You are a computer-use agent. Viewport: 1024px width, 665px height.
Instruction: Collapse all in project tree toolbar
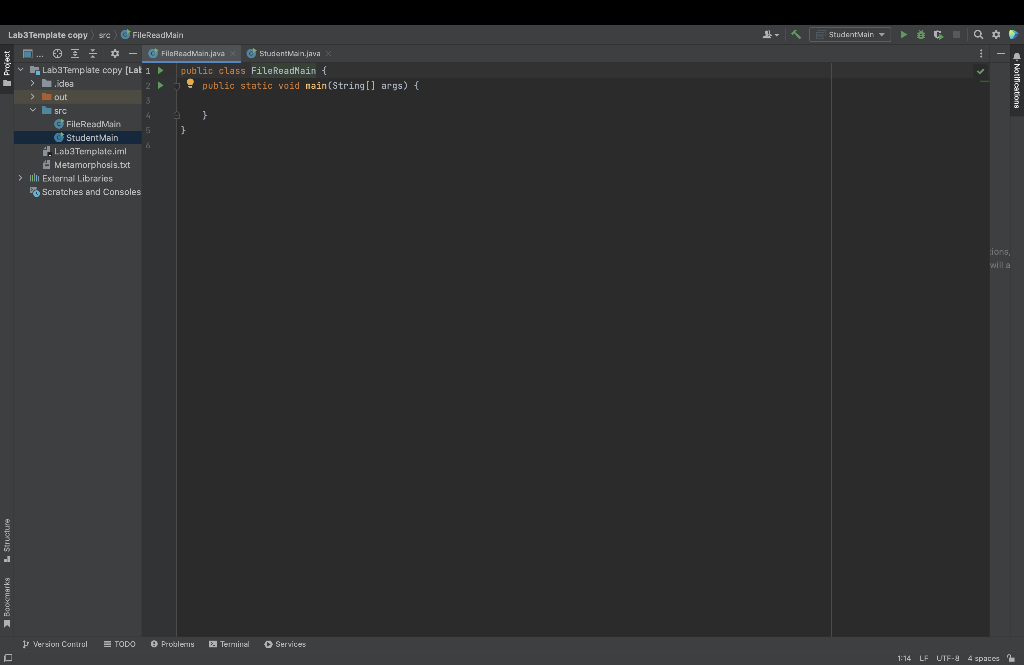click(93, 54)
